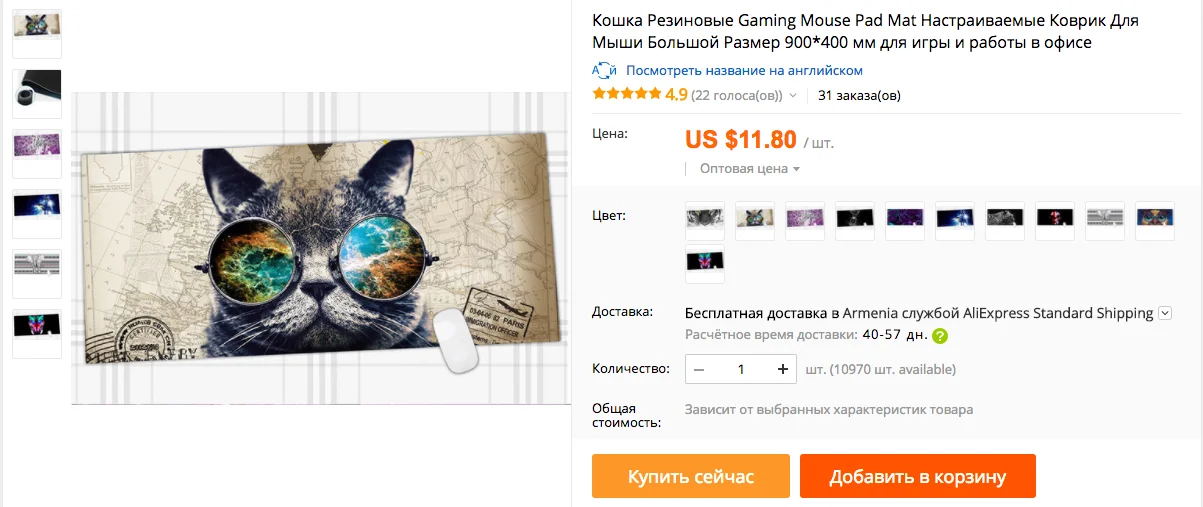
Task: Click the view title in English link
Action: (744, 71)
